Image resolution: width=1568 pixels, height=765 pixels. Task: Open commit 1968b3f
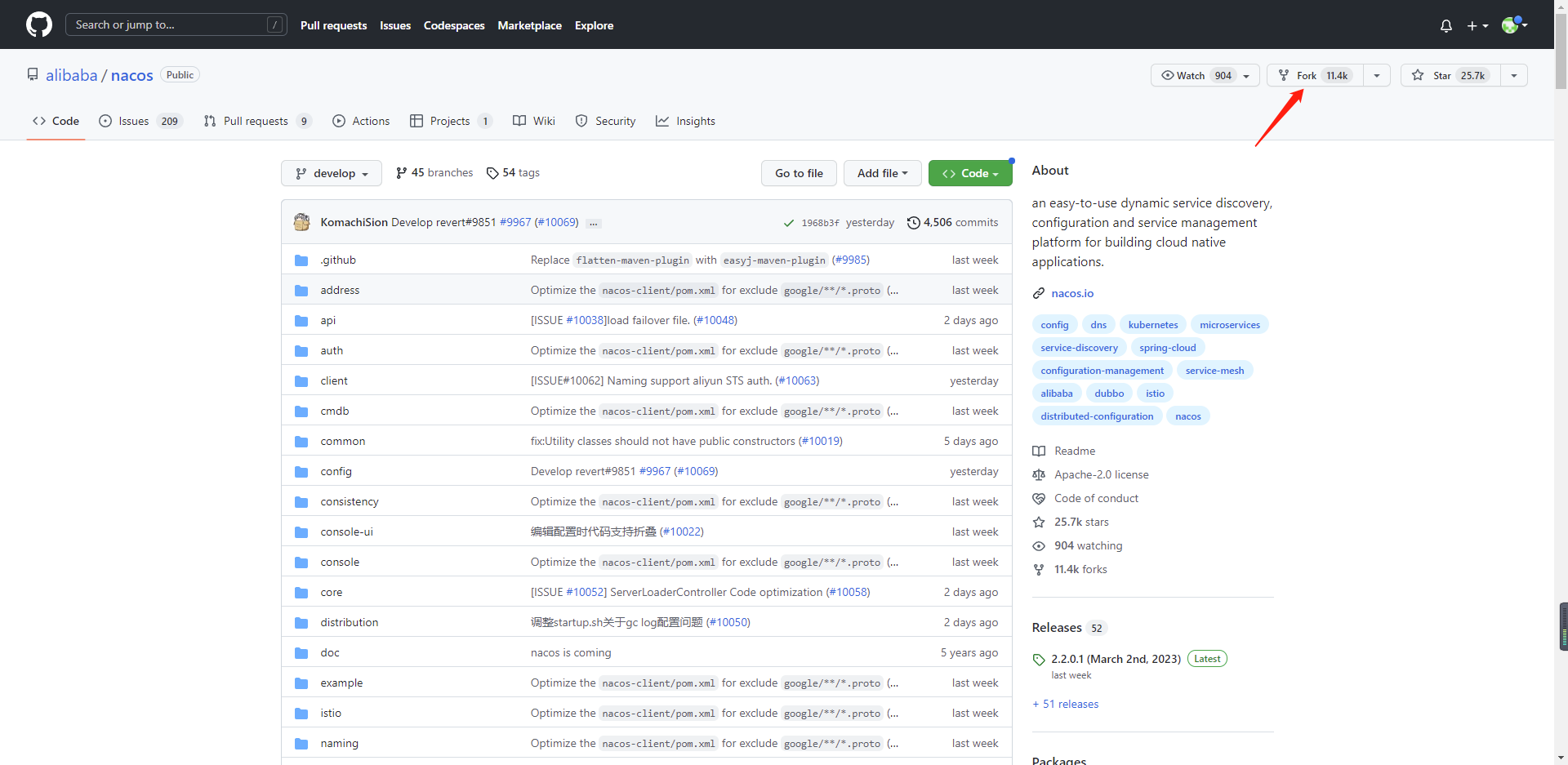(x=820, y=223)
